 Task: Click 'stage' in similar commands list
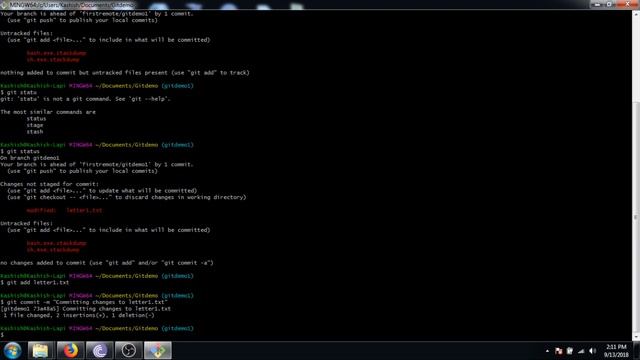click(35, 125)
